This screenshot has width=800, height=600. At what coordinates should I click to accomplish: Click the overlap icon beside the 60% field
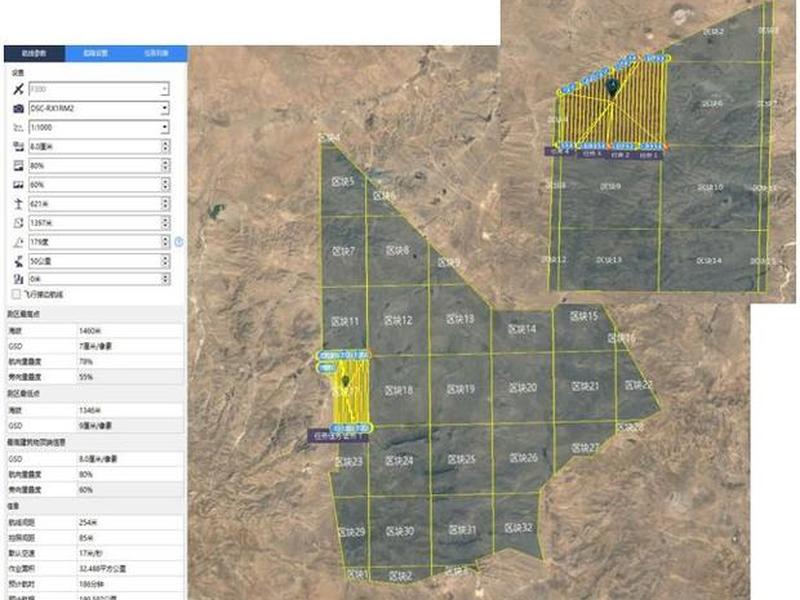point(18,185)
